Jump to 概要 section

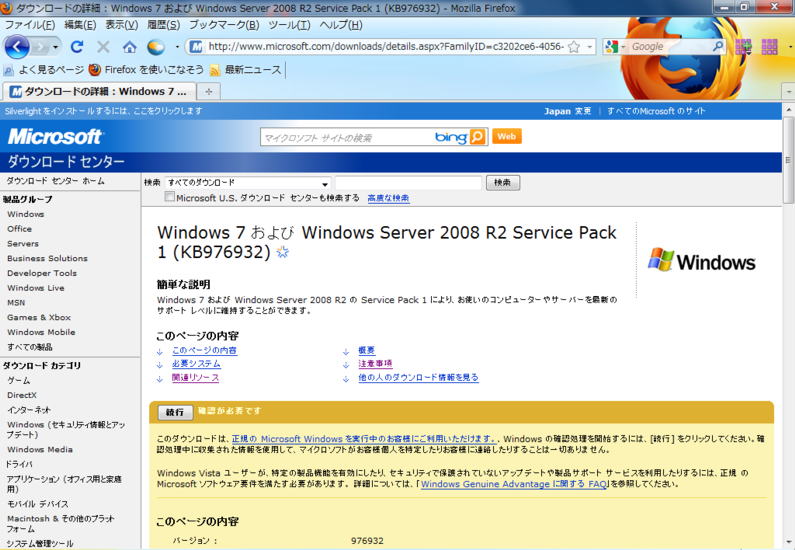pos(367,350)
